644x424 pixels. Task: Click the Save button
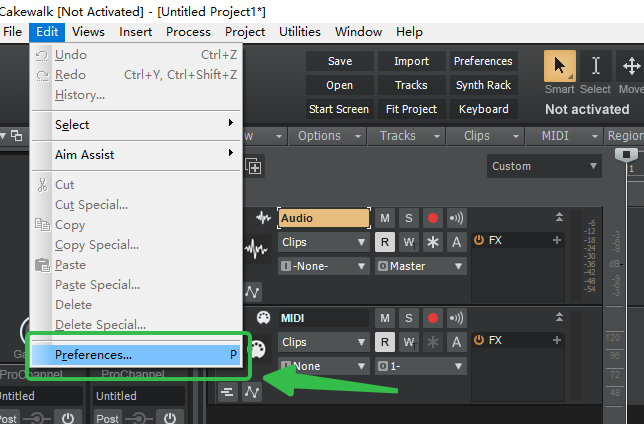pyautogui.click(x=340, y=61)
